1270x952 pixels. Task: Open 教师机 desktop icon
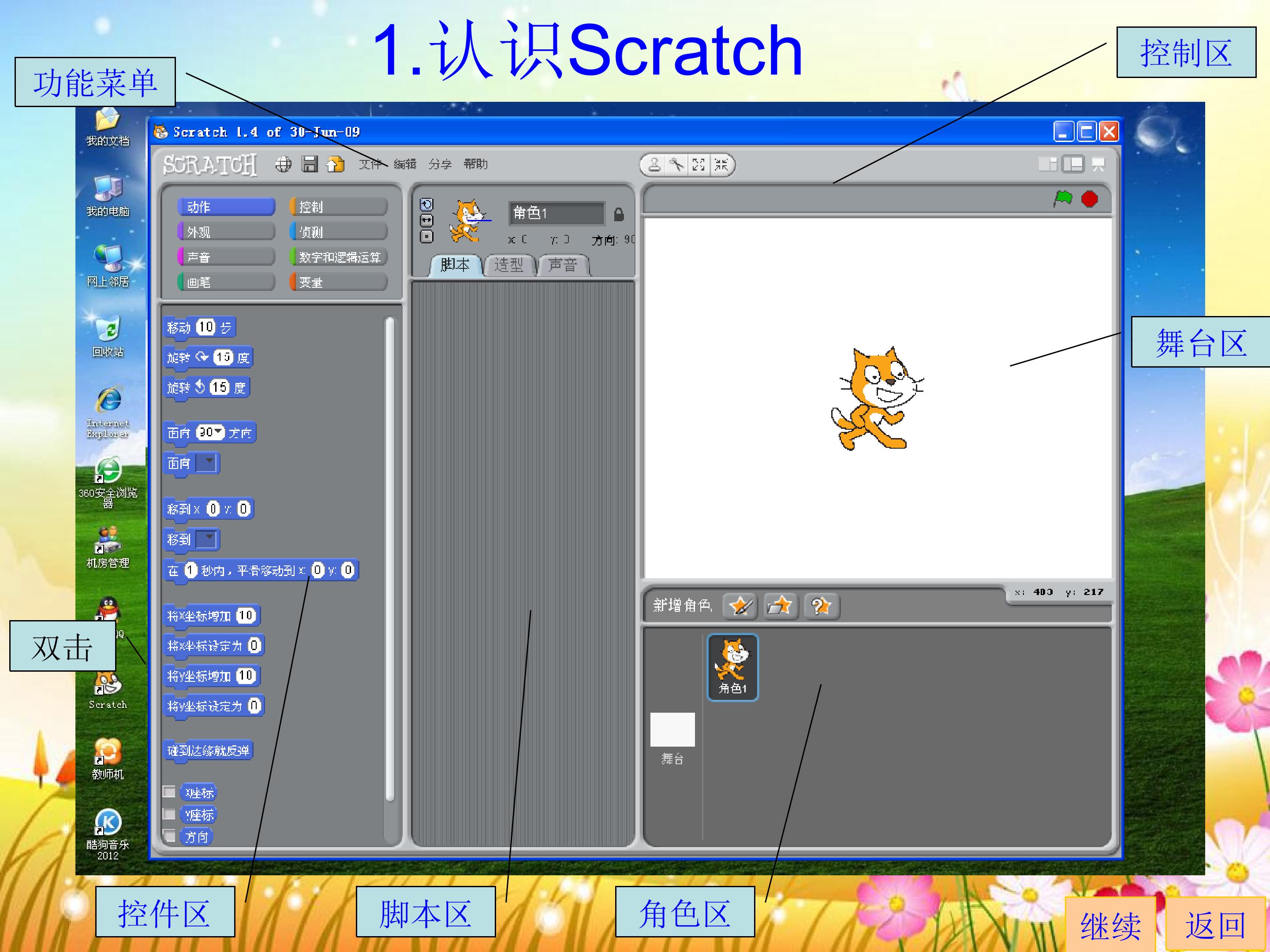(x=107, y=759)
